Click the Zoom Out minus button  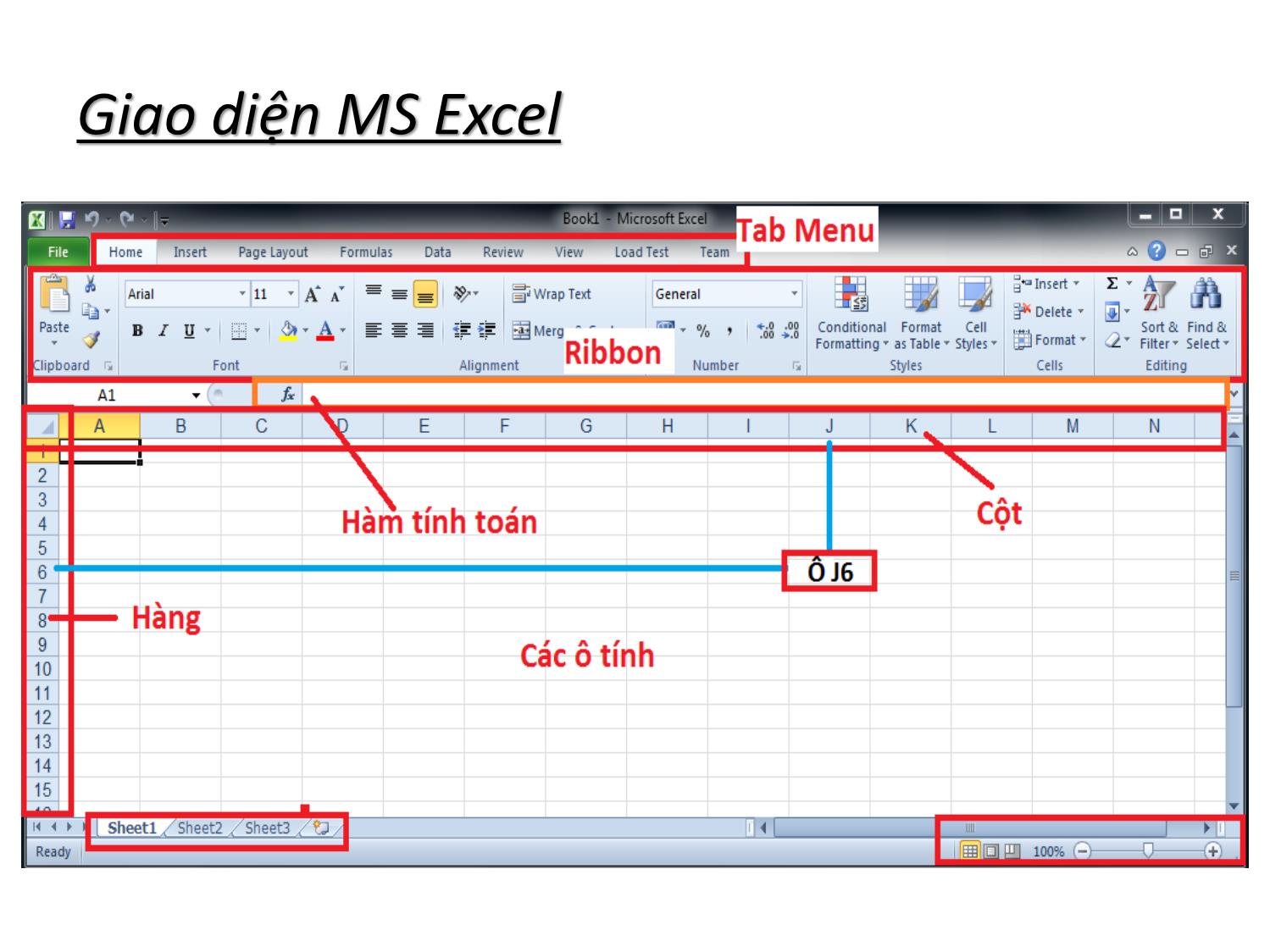[x=1082, y=851]
